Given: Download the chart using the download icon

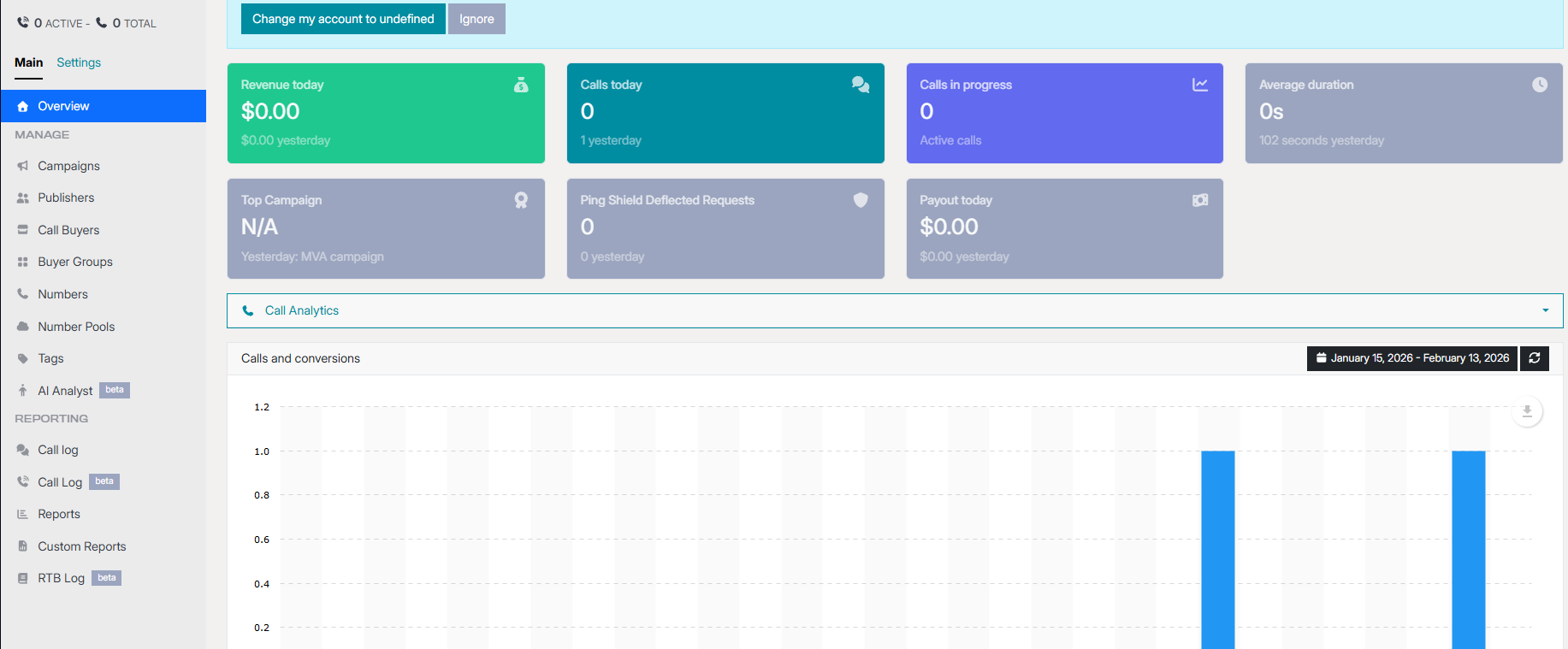Looking at the screenshot, I should 1527,411.
